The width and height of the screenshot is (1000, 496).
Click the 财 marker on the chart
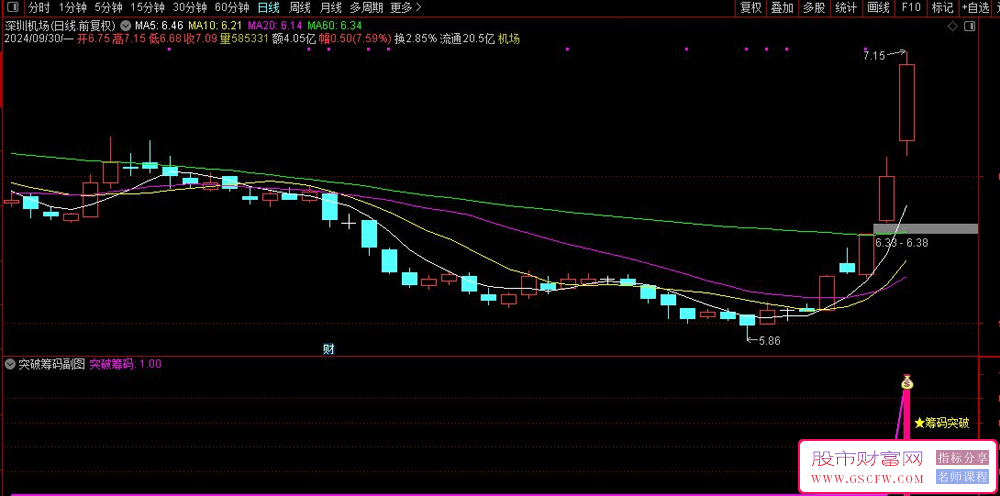tap(328, 349)
